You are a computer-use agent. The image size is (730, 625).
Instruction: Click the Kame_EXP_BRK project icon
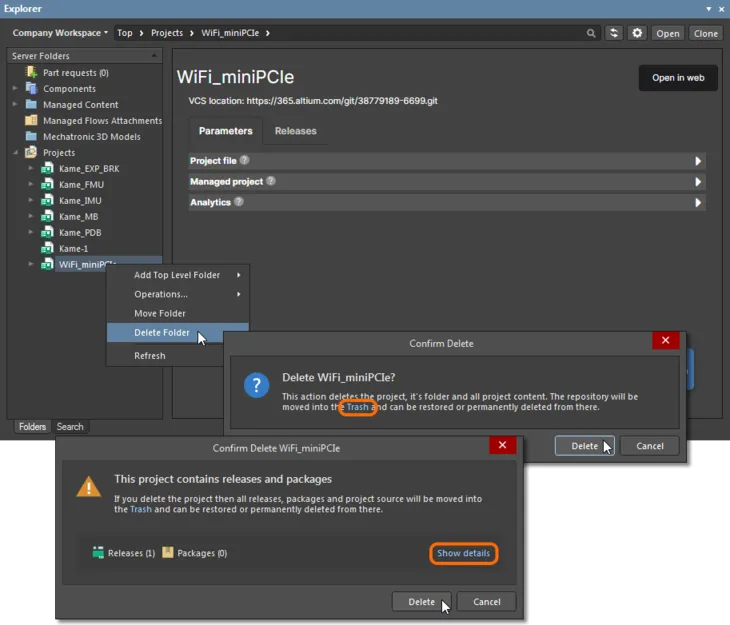pyautogui.click(x=47, y=168)
